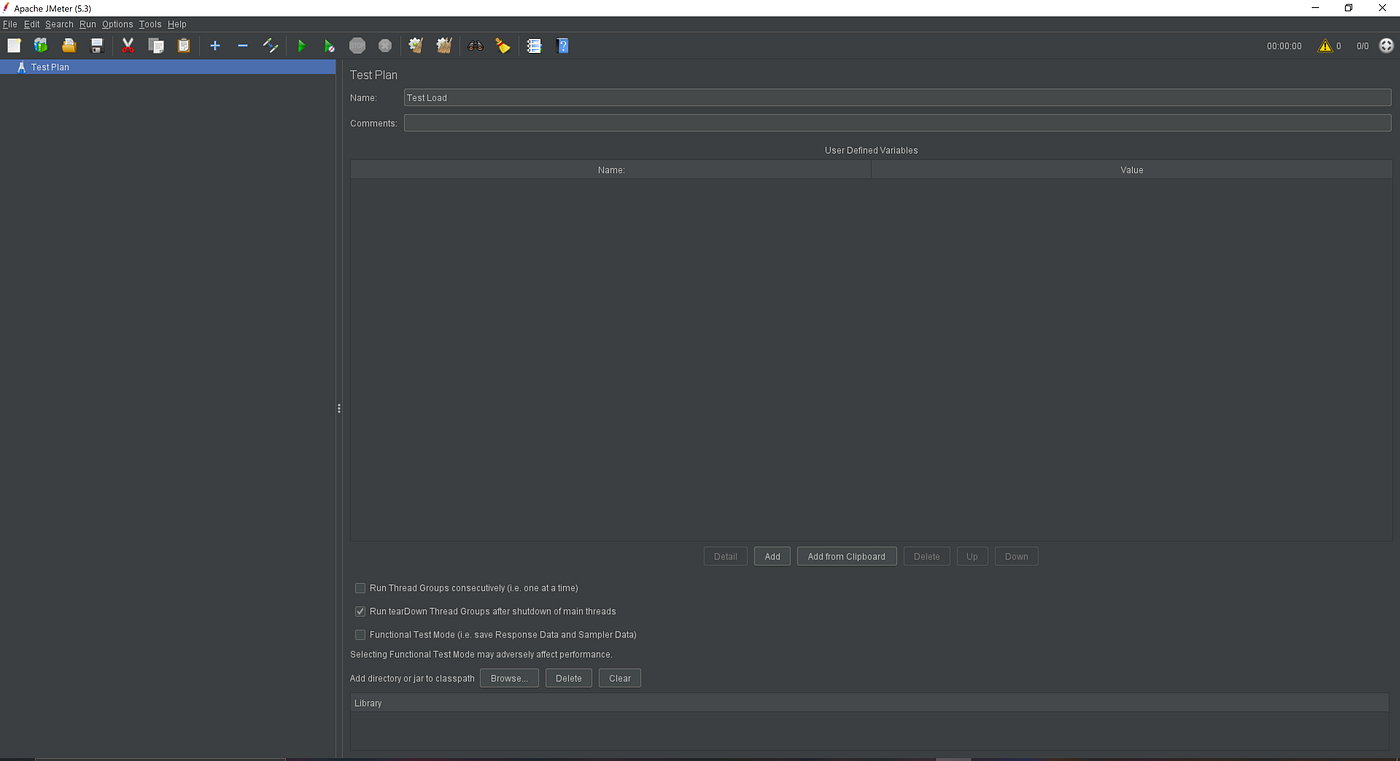
Task: Click the User Defined Variables label
Action: 871,150
